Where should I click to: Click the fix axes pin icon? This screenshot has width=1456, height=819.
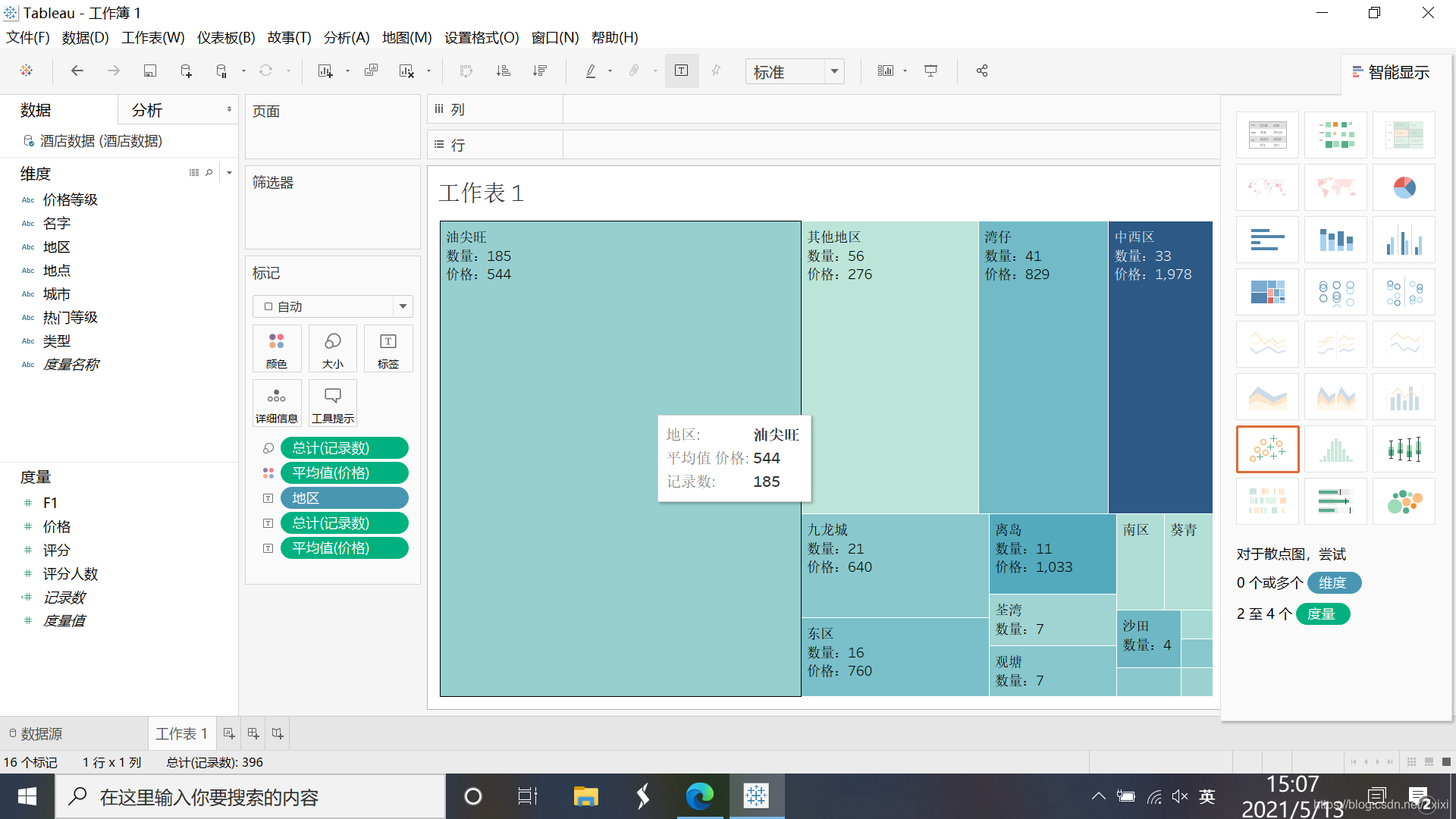(x=716, y=71)
